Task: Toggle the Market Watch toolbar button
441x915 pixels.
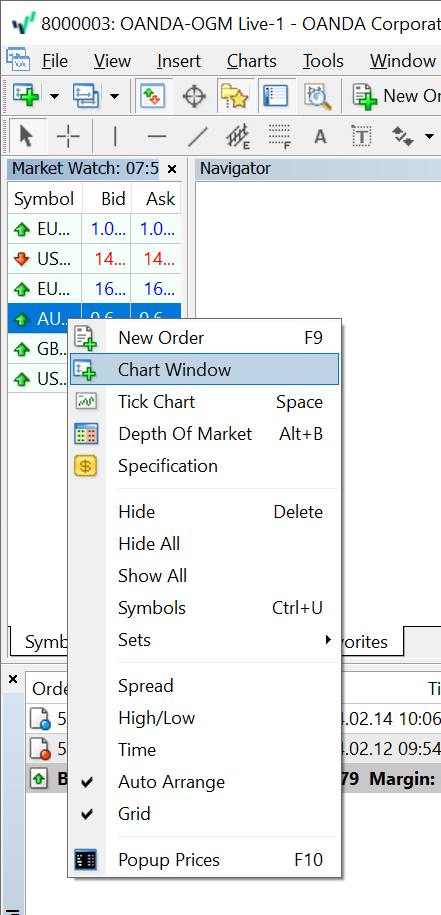Action: tap(152, 96)
